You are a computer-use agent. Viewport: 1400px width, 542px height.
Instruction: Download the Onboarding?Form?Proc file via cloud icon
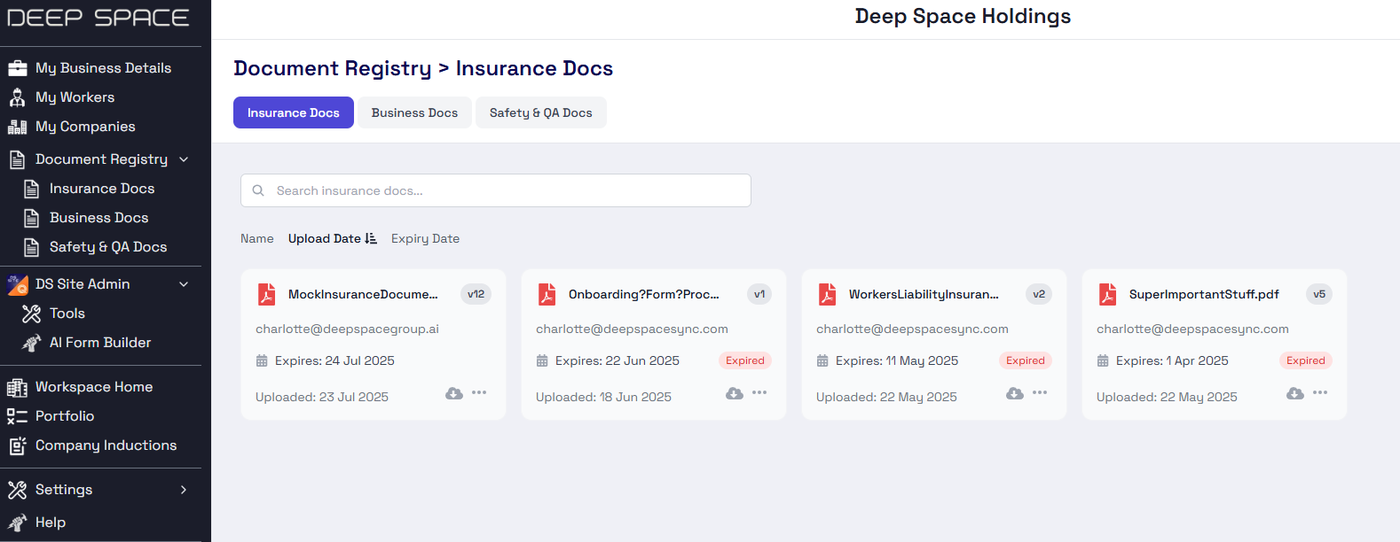click(x=734, y=393)
